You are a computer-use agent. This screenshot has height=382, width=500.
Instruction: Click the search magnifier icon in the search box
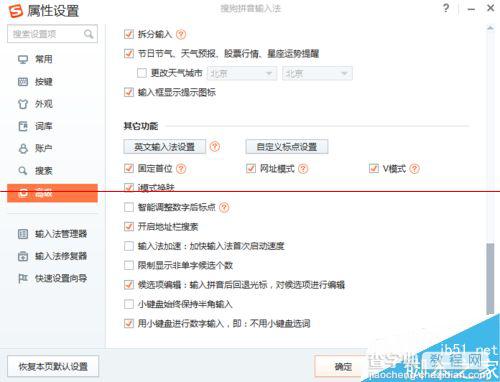[88, 34]
